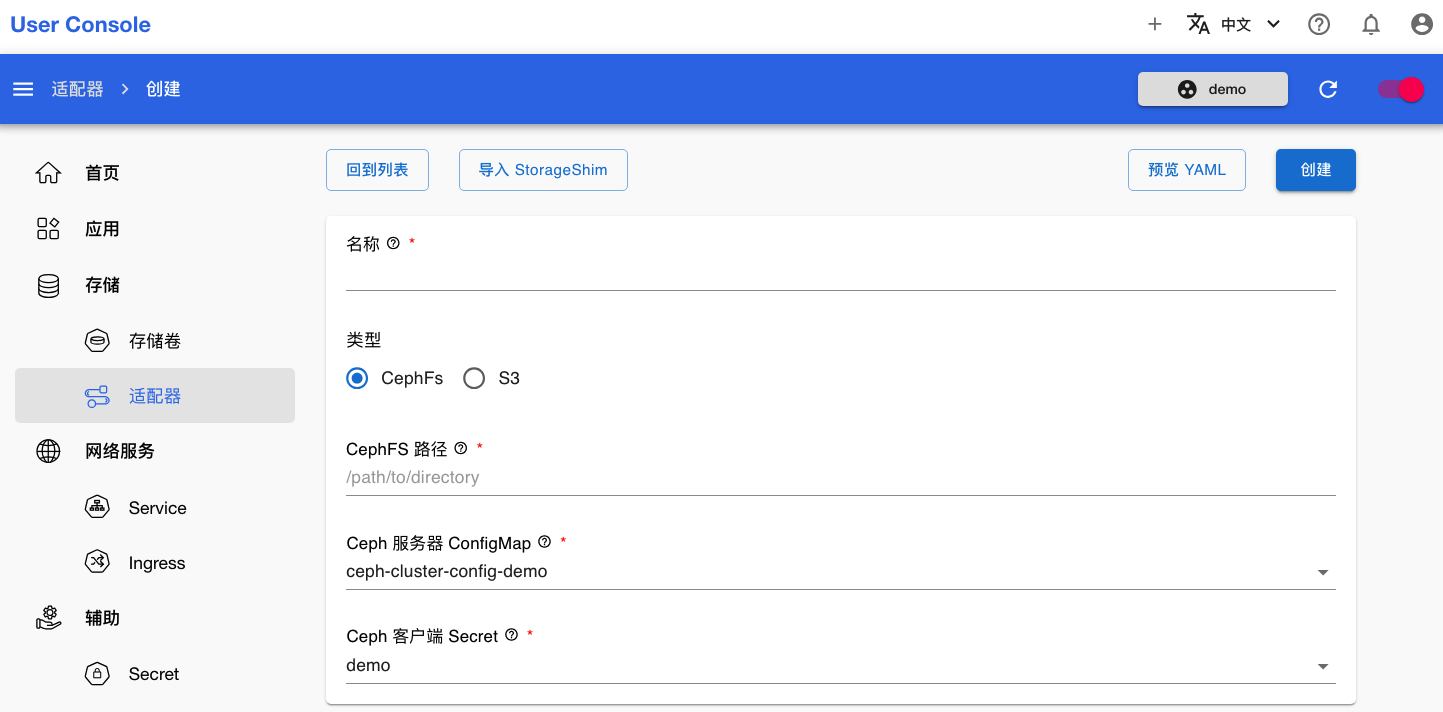Screen dimensions: 1443x712
Task: Select the S3 radio button
Action: 474,378
